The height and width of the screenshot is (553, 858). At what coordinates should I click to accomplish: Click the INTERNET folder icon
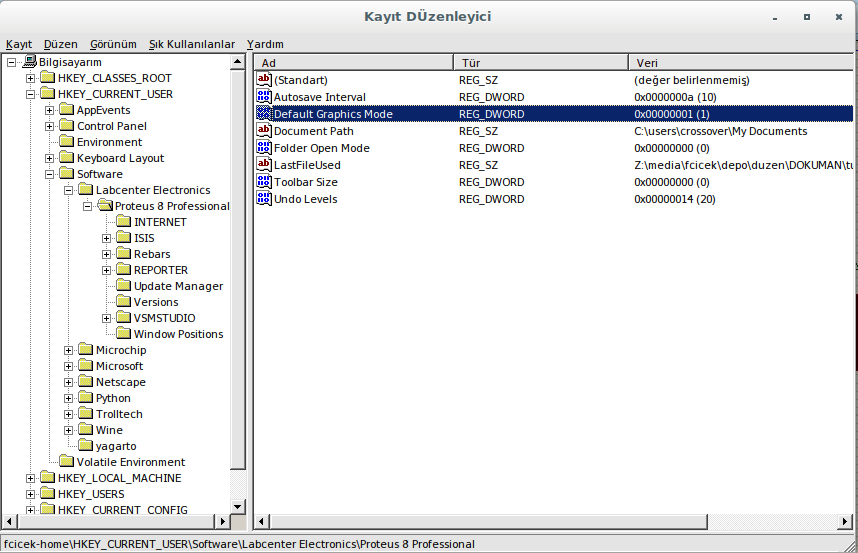click(124, 222)
